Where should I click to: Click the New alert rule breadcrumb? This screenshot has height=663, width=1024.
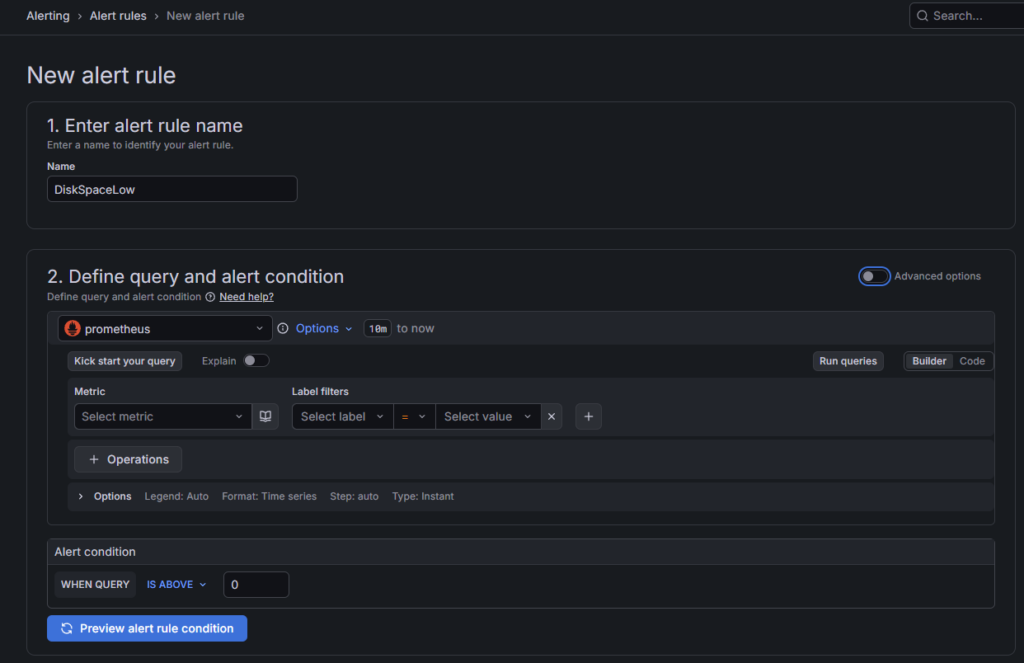tap(205, 16)
